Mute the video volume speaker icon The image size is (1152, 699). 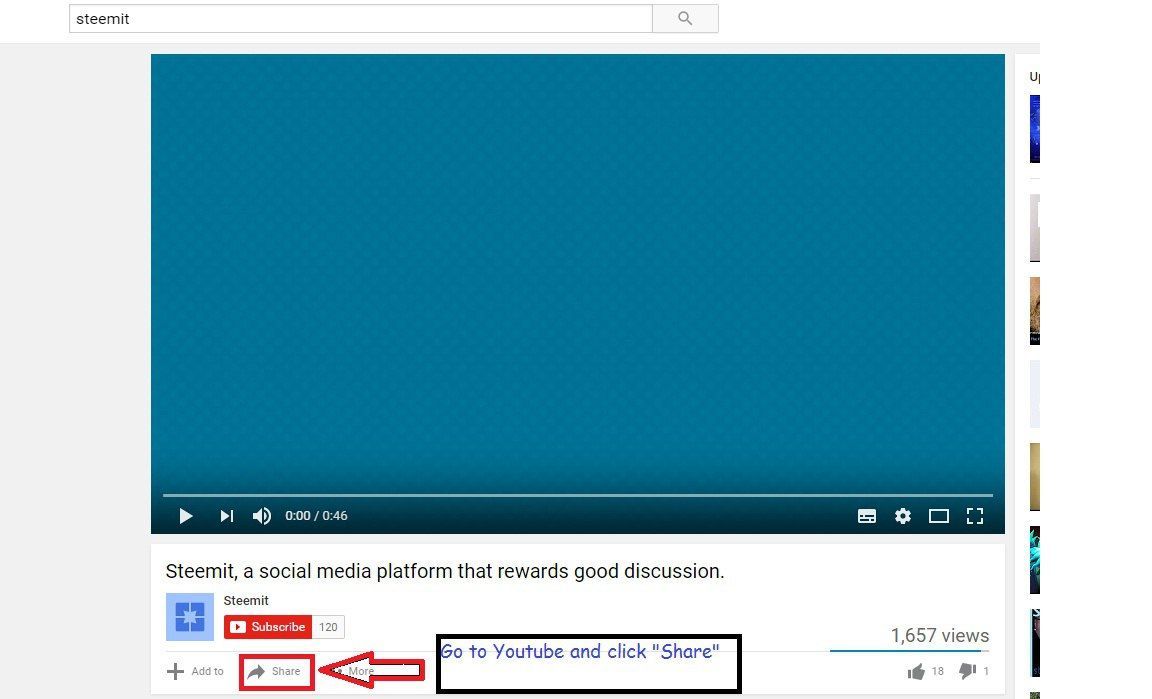262,516
